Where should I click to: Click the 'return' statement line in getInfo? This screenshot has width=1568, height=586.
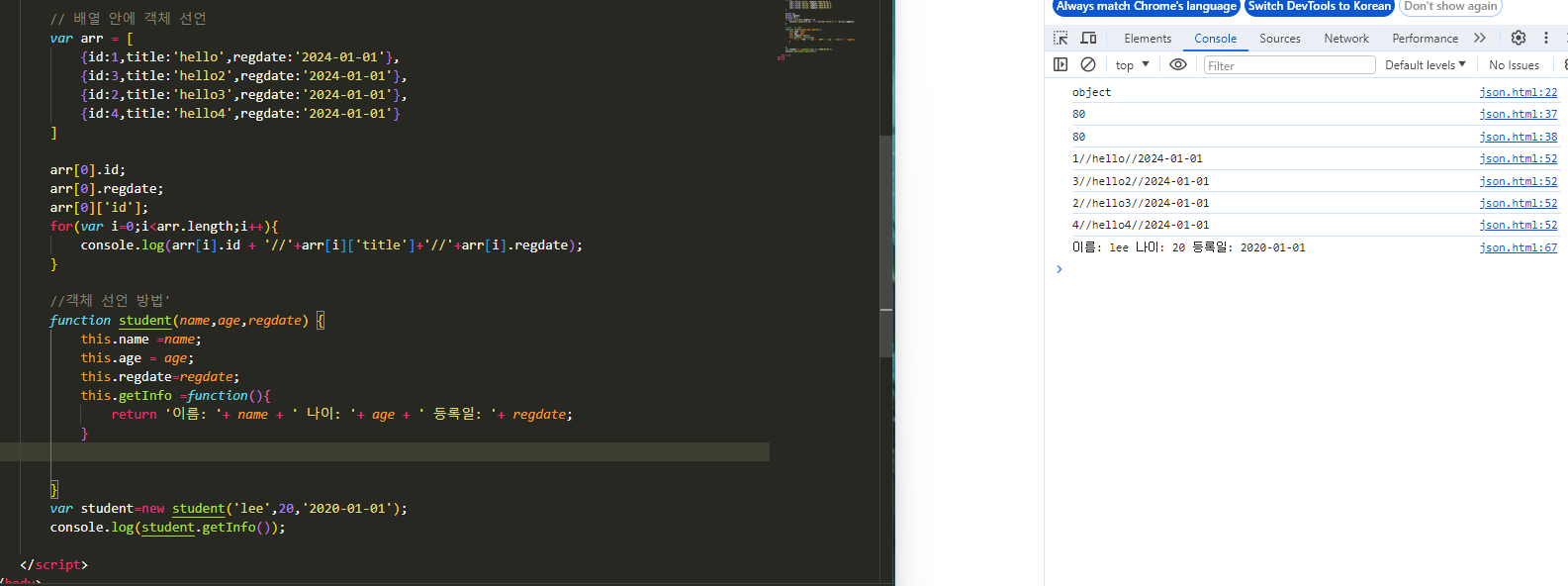(x=341, y=415)
